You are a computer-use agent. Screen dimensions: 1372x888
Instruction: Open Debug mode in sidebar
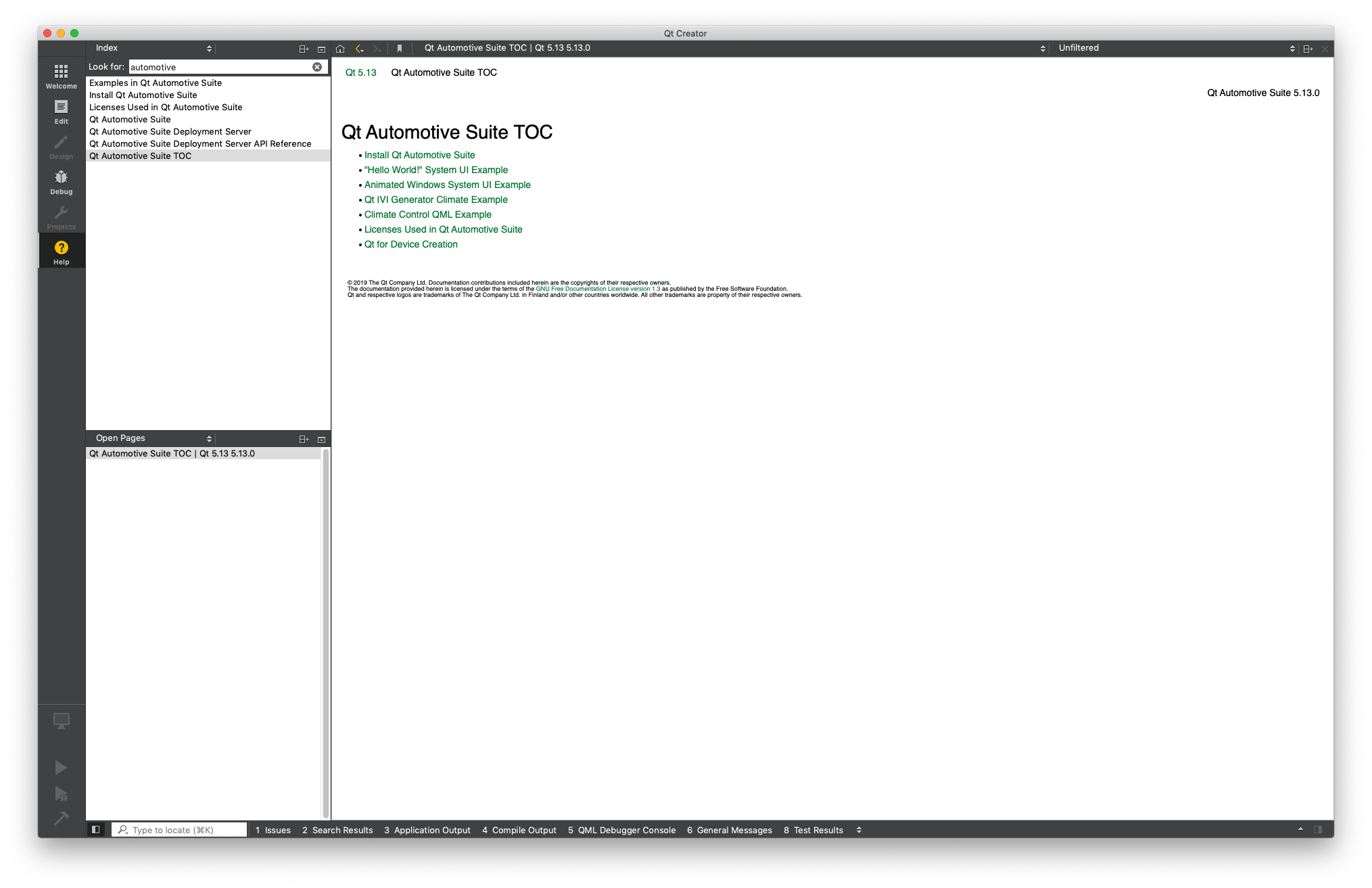click(61, 182)
